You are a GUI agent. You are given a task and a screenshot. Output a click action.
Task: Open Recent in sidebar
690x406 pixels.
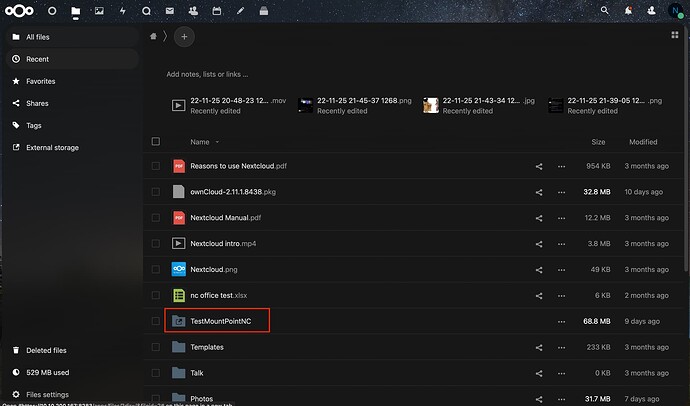[x=73, y=59]
